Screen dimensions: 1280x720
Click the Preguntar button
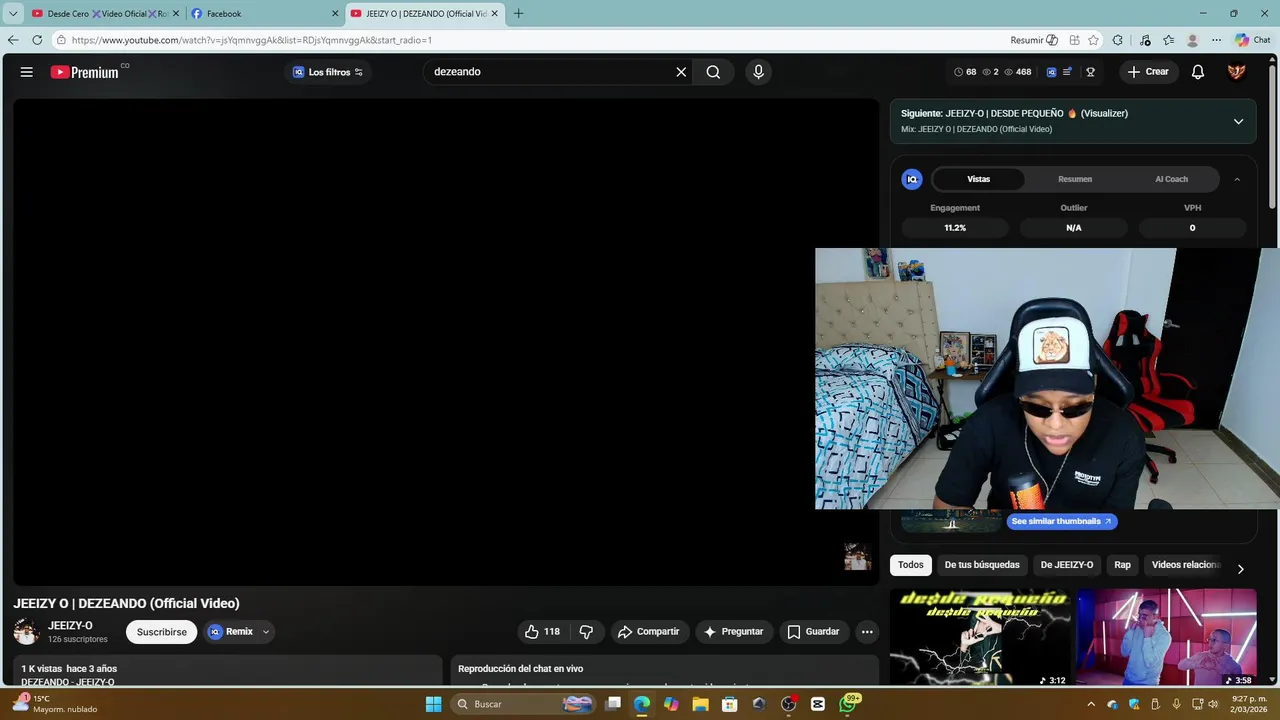coord(733,632)
